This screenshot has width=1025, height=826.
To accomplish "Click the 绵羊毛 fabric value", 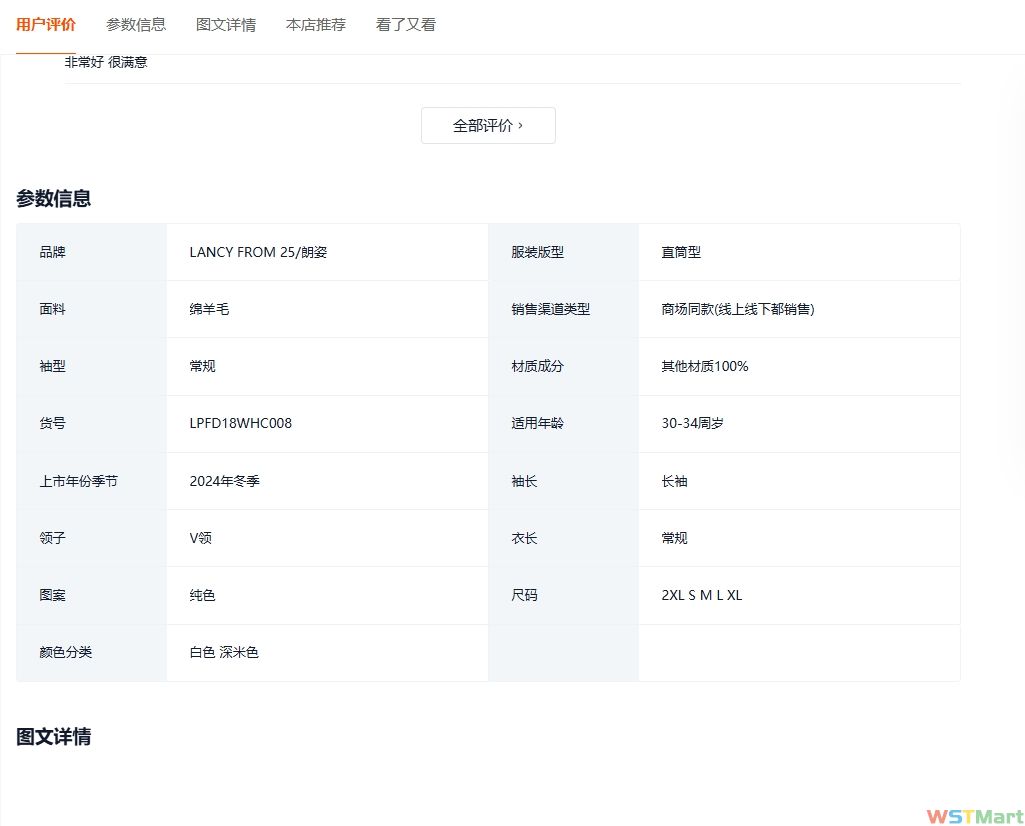I will pyautogui.click(x=209, y=310).
